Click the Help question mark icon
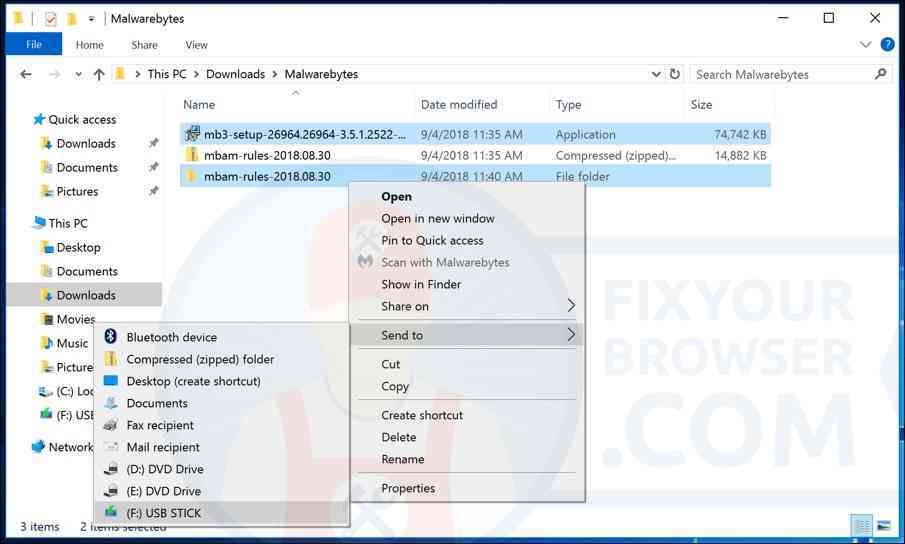 coord(887,44)
